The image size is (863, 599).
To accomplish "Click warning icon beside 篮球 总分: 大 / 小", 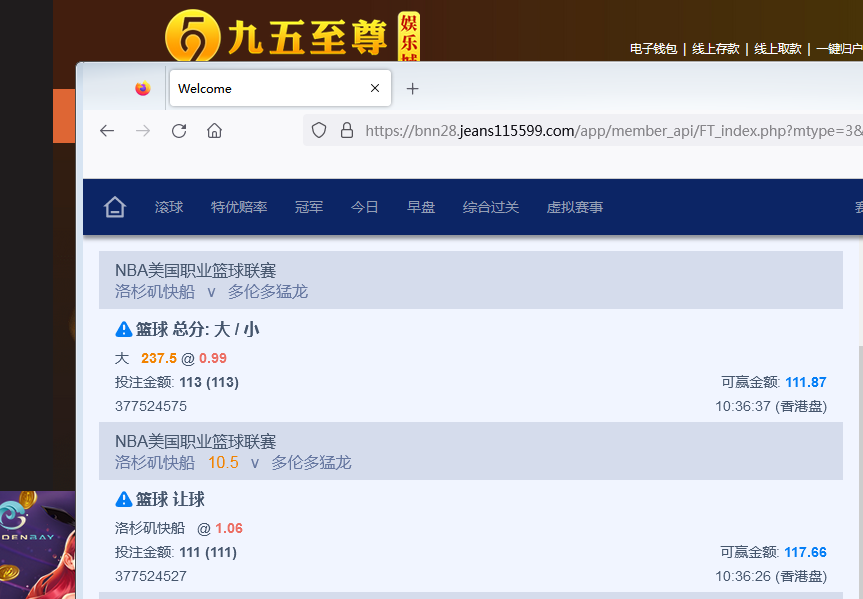I will coord(123,329).
